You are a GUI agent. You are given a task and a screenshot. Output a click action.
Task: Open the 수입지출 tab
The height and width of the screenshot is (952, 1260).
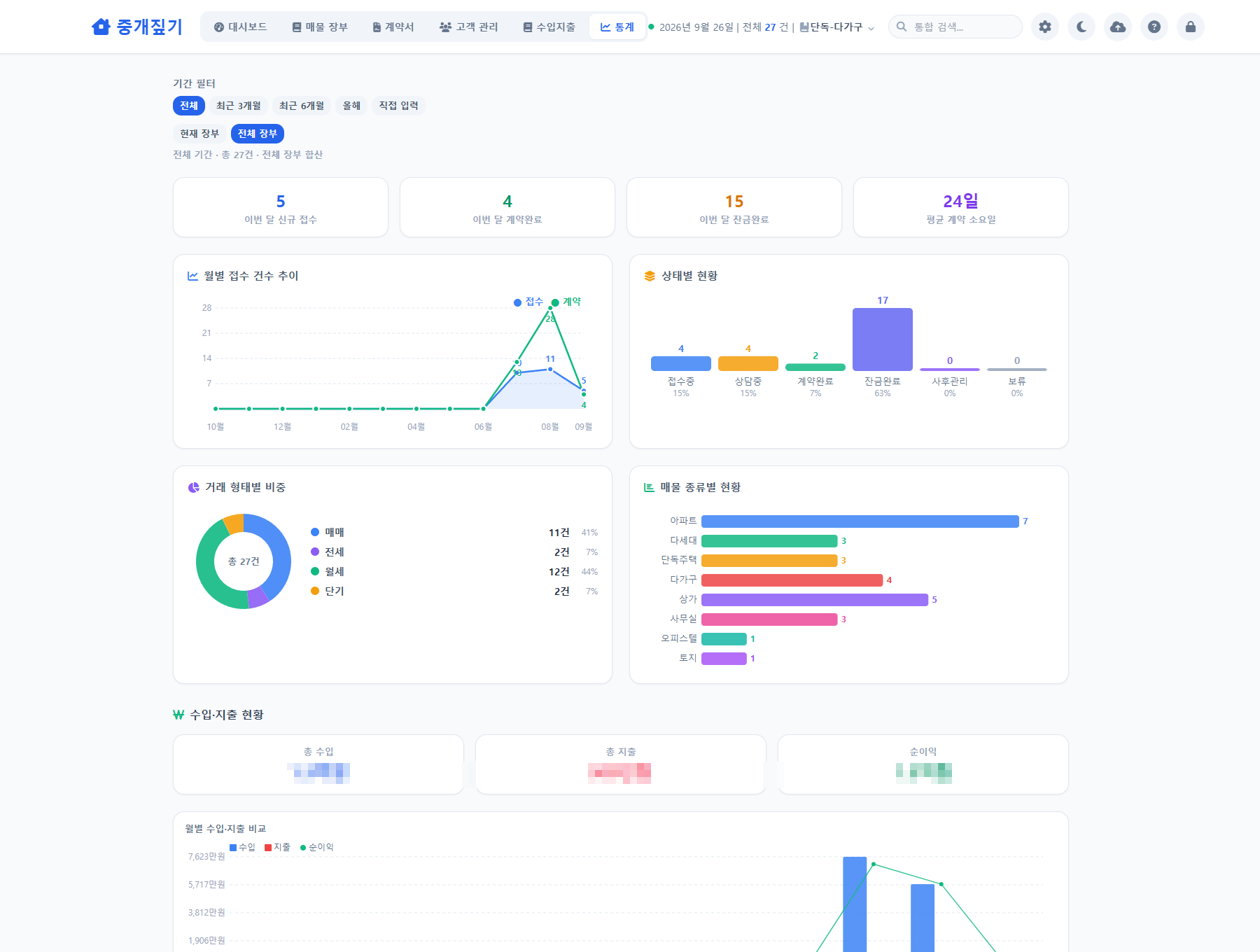pos(549,27)
